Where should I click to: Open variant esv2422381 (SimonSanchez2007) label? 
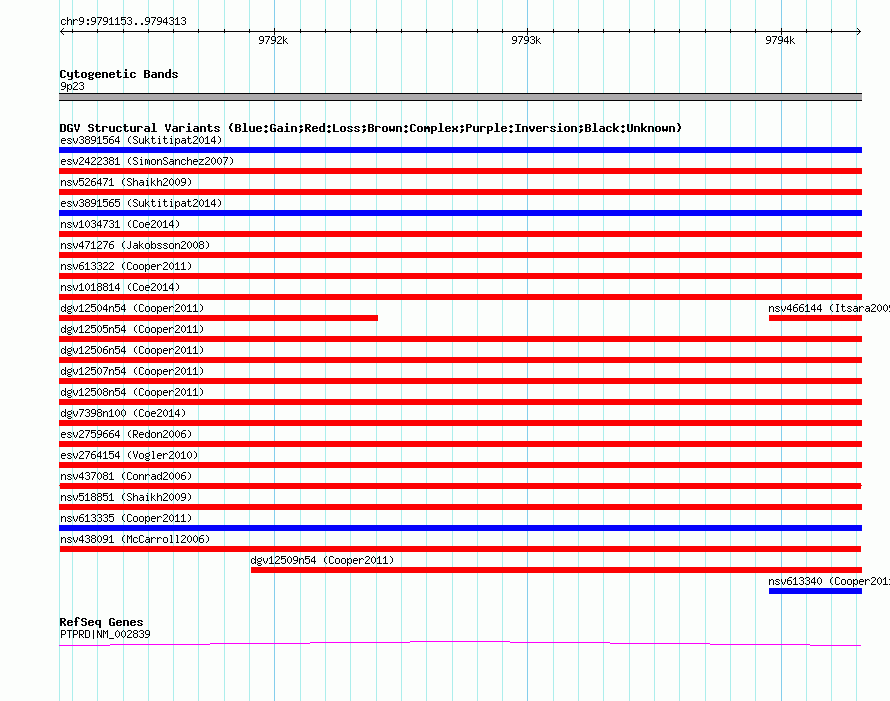(147, 161)
